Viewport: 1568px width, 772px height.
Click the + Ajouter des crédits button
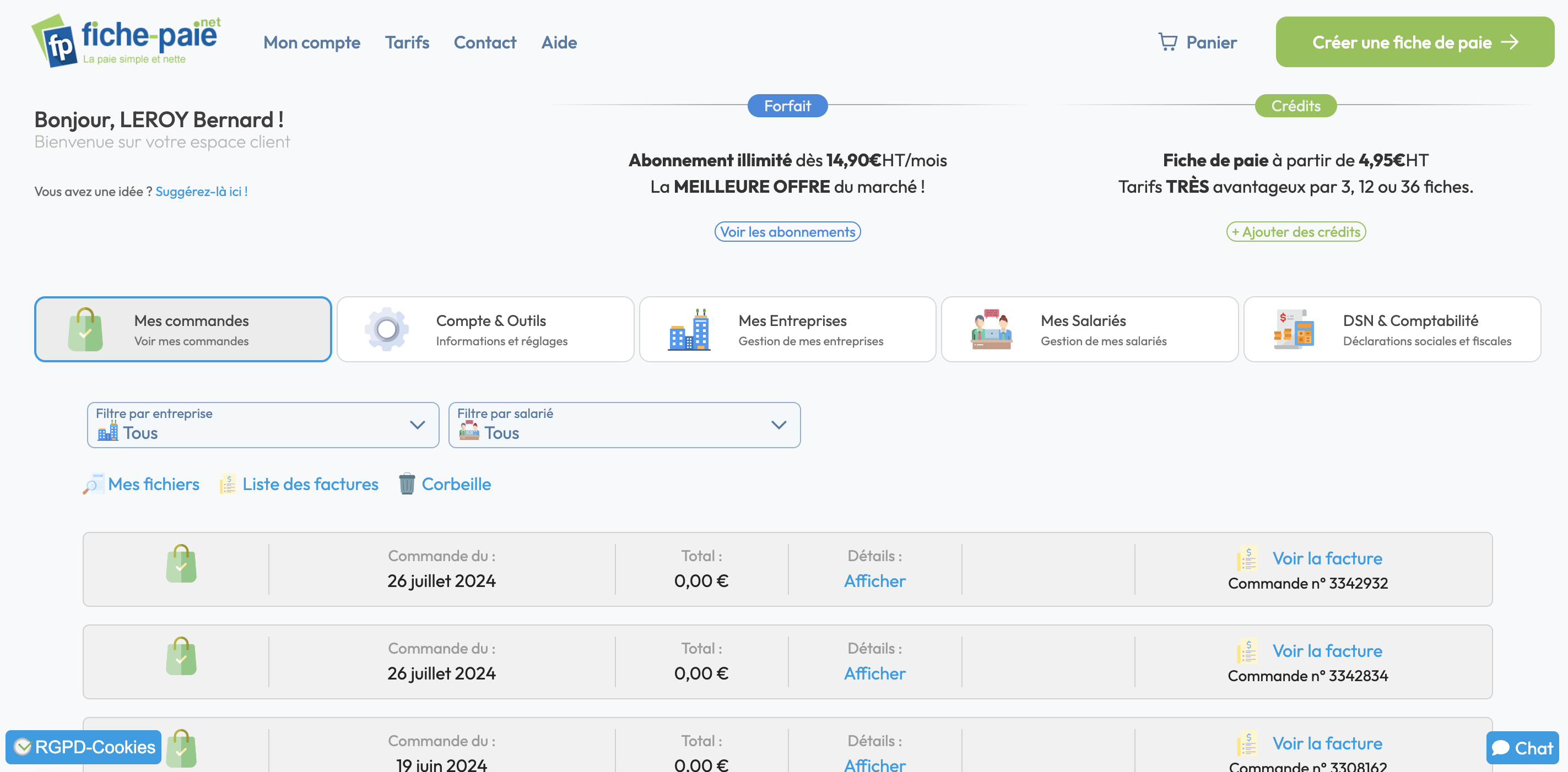point(1296,232)
